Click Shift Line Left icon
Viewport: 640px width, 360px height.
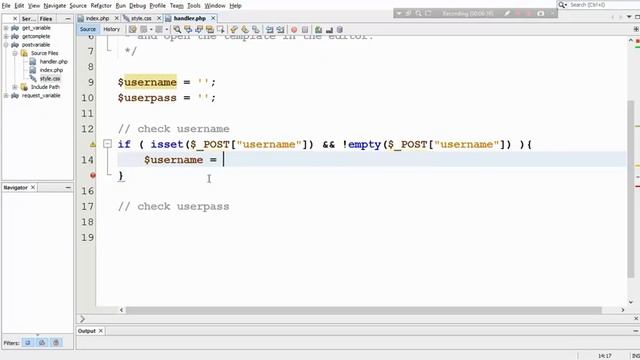tap(269, 29)
